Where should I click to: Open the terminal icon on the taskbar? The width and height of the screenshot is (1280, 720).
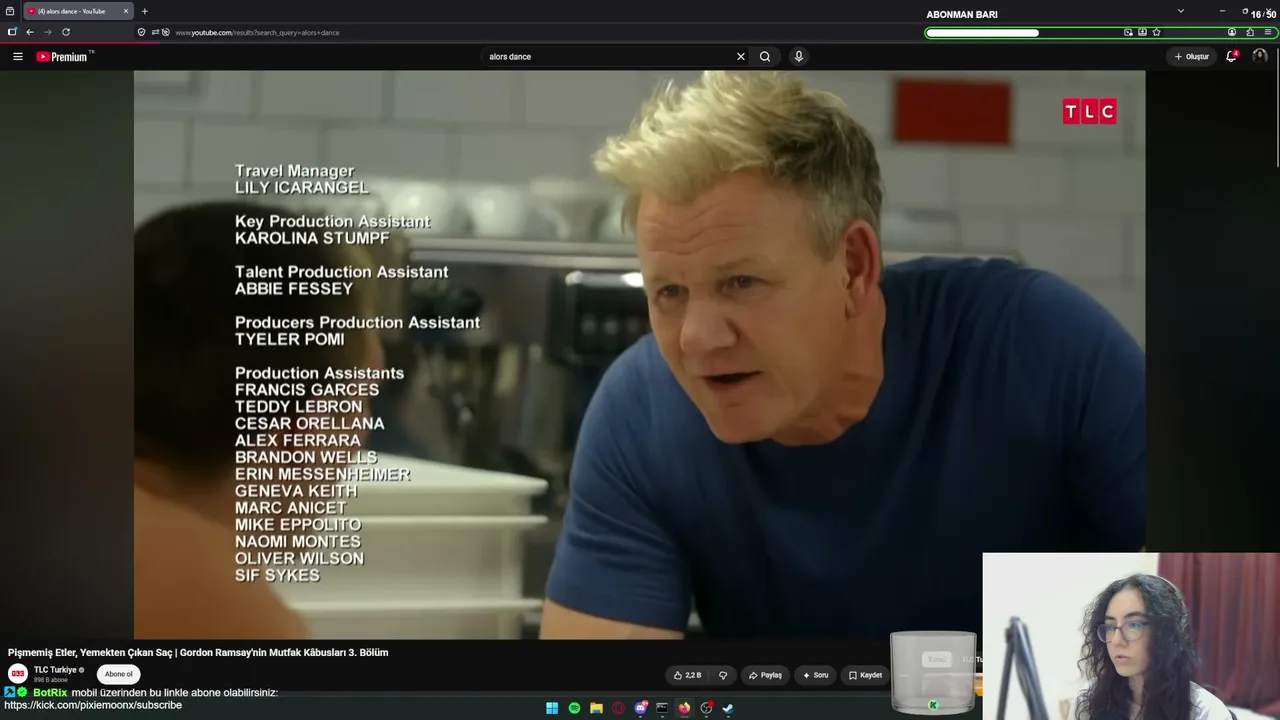(x=662, y=708)
